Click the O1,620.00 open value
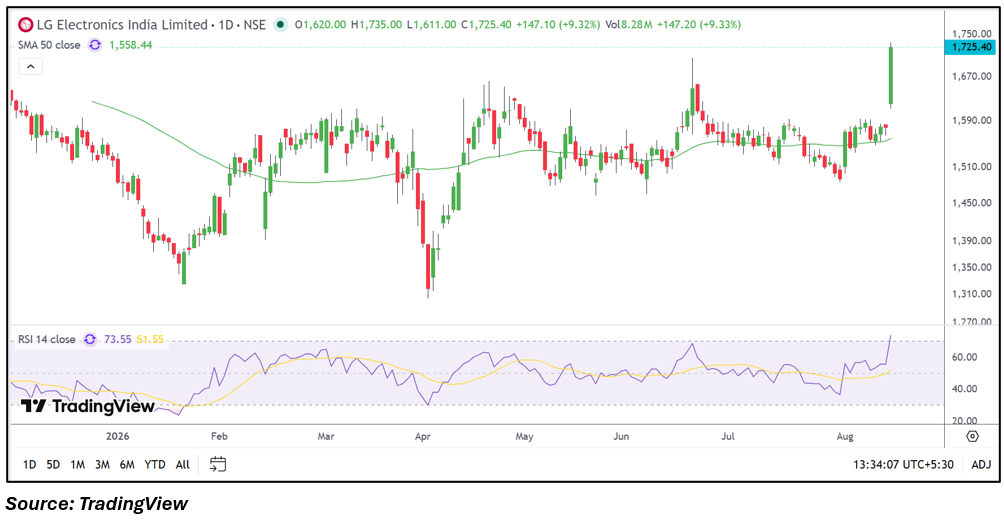Viewport: 1004px width, 522px height. (320, 25)
